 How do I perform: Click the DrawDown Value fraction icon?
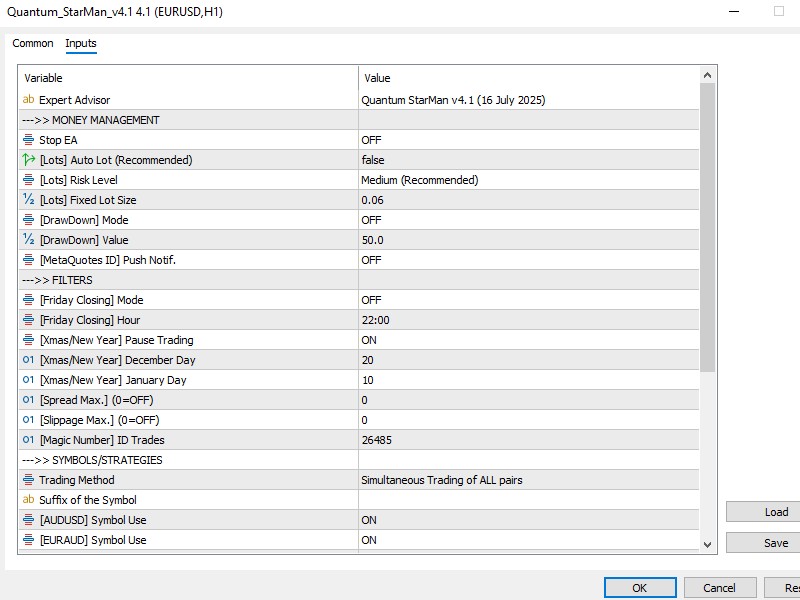[28, 240]
